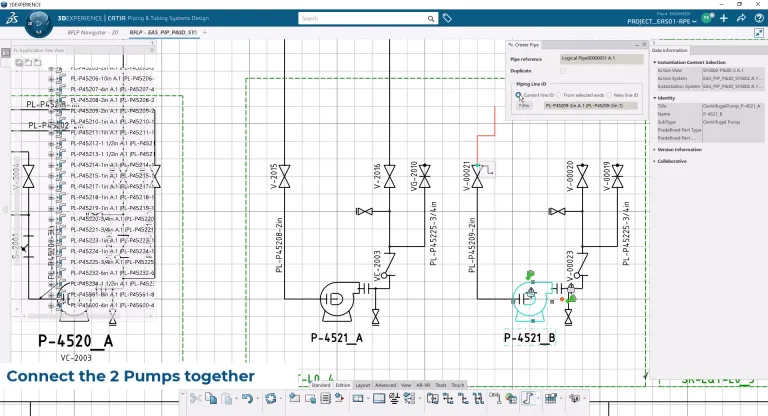Enable the Duplicate checkbox
This screenshot has width=768, height=416.
(x=563, y=72)
